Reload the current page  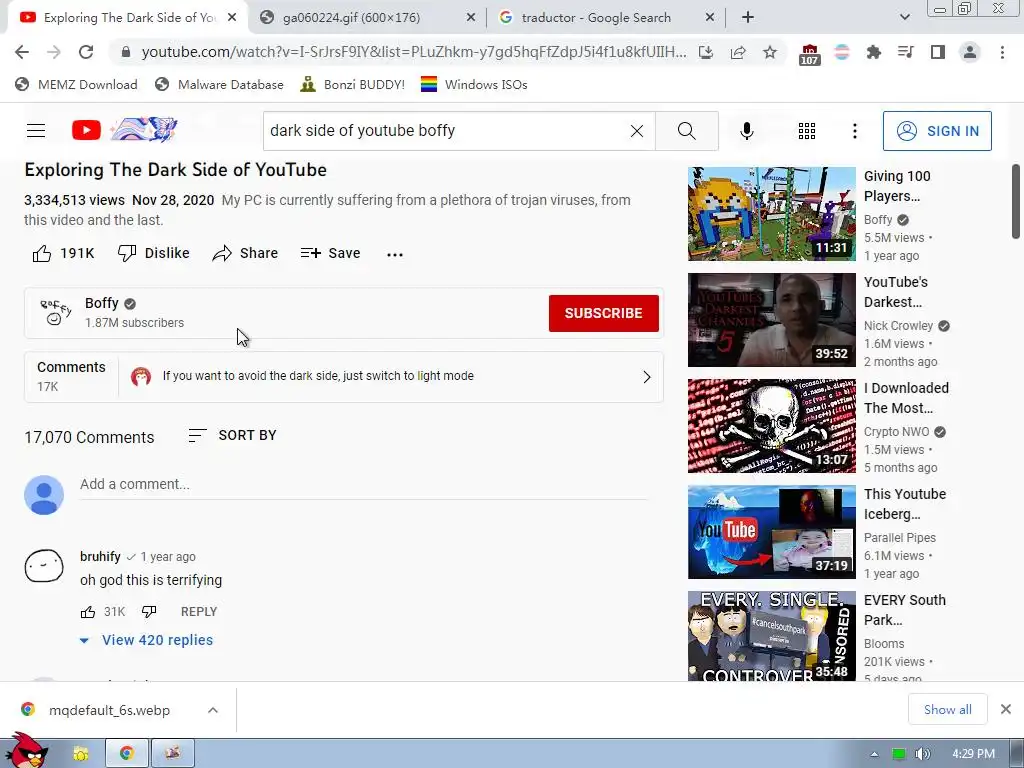coord(86,52)
